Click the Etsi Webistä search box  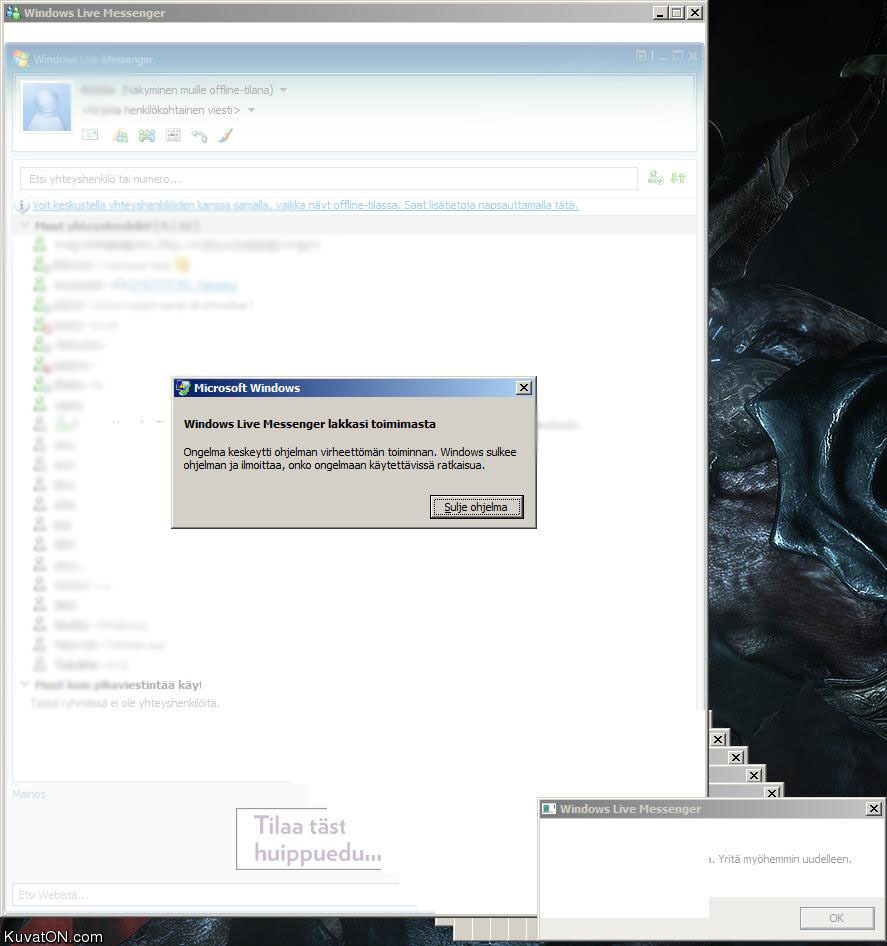200,894
